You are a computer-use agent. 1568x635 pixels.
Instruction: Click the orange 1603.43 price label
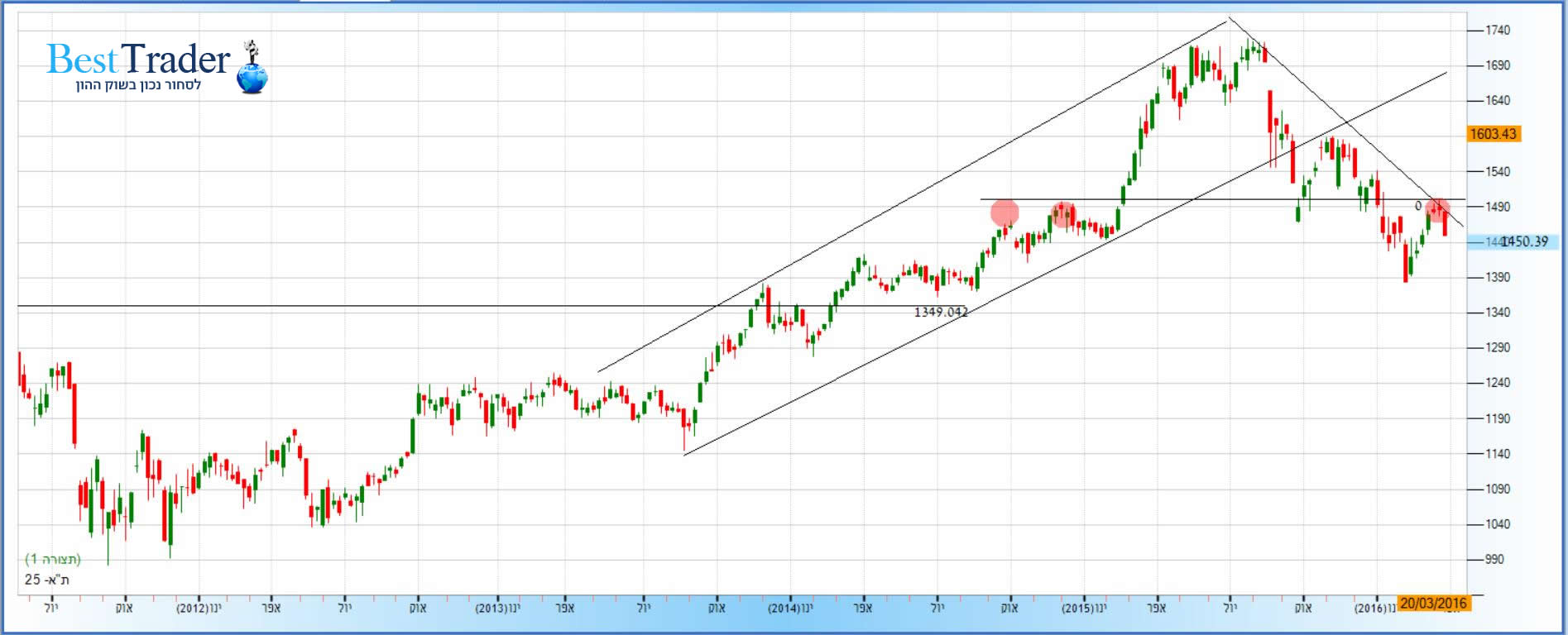coord(1493,134)
